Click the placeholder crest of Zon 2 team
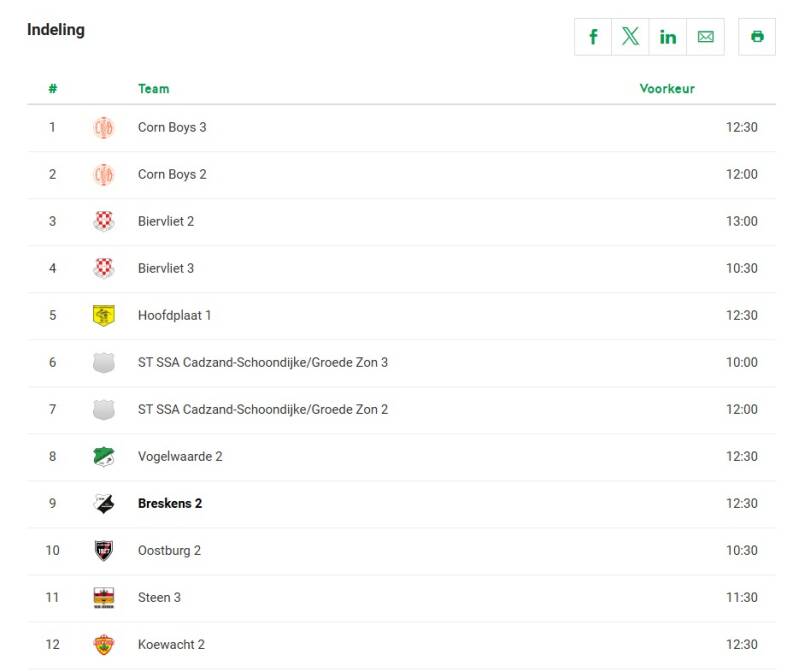This screenshot has height=672, width=799. (x=103, y=410)
